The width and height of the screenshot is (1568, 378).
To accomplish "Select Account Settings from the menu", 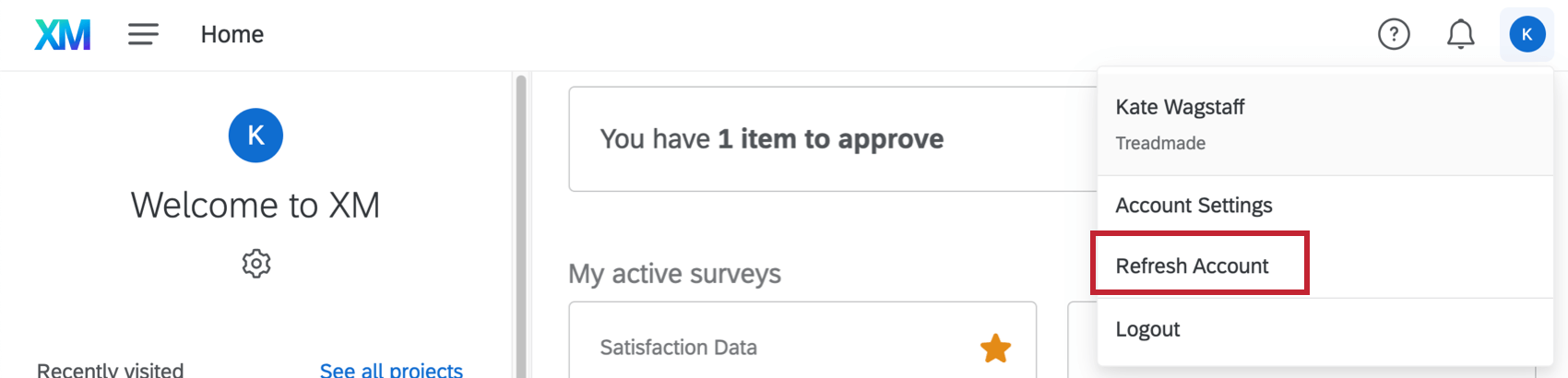I will [1194, 206].
